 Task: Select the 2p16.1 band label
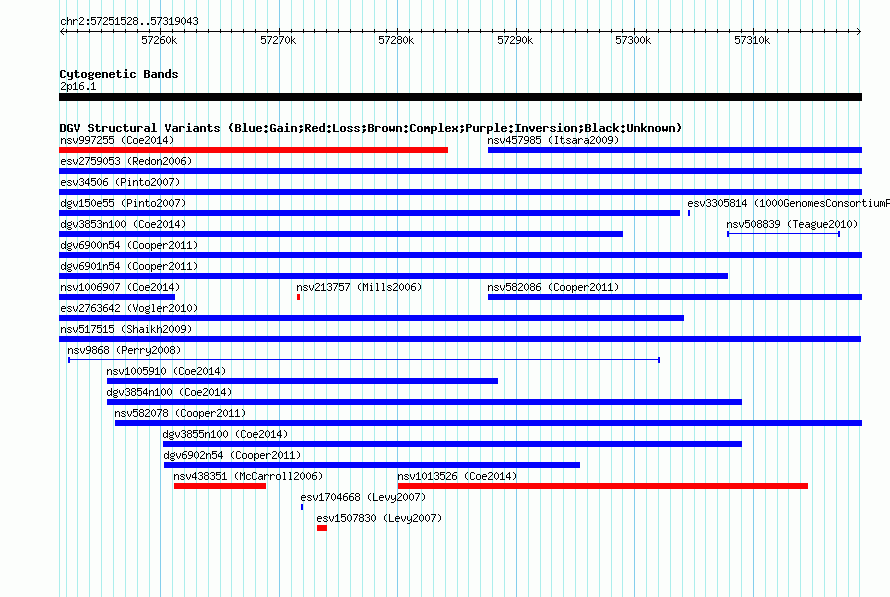(x=78, y=86)
